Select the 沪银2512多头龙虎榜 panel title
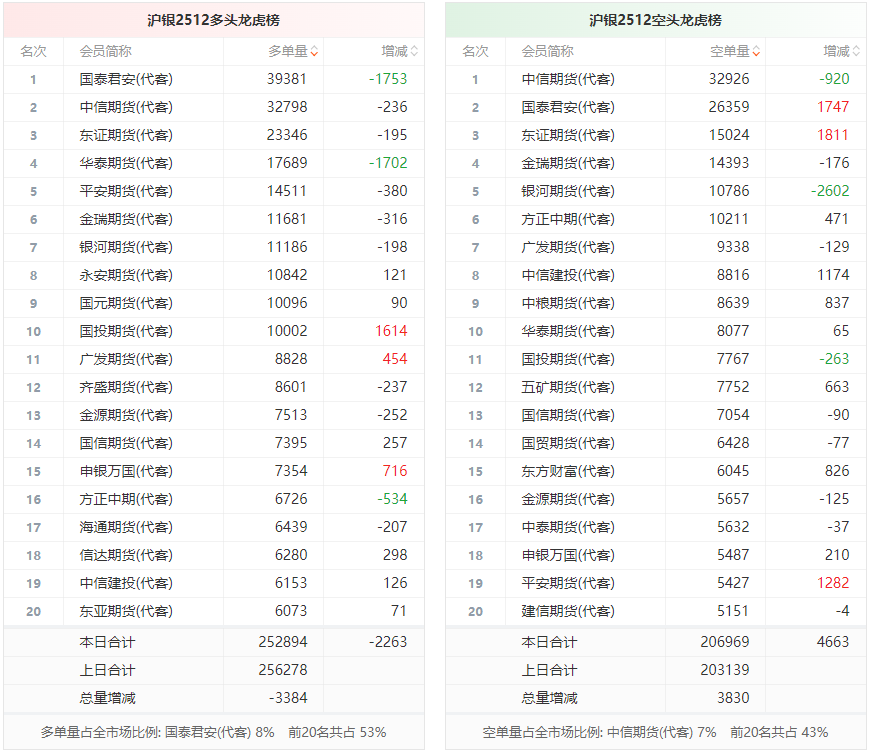 213,20
